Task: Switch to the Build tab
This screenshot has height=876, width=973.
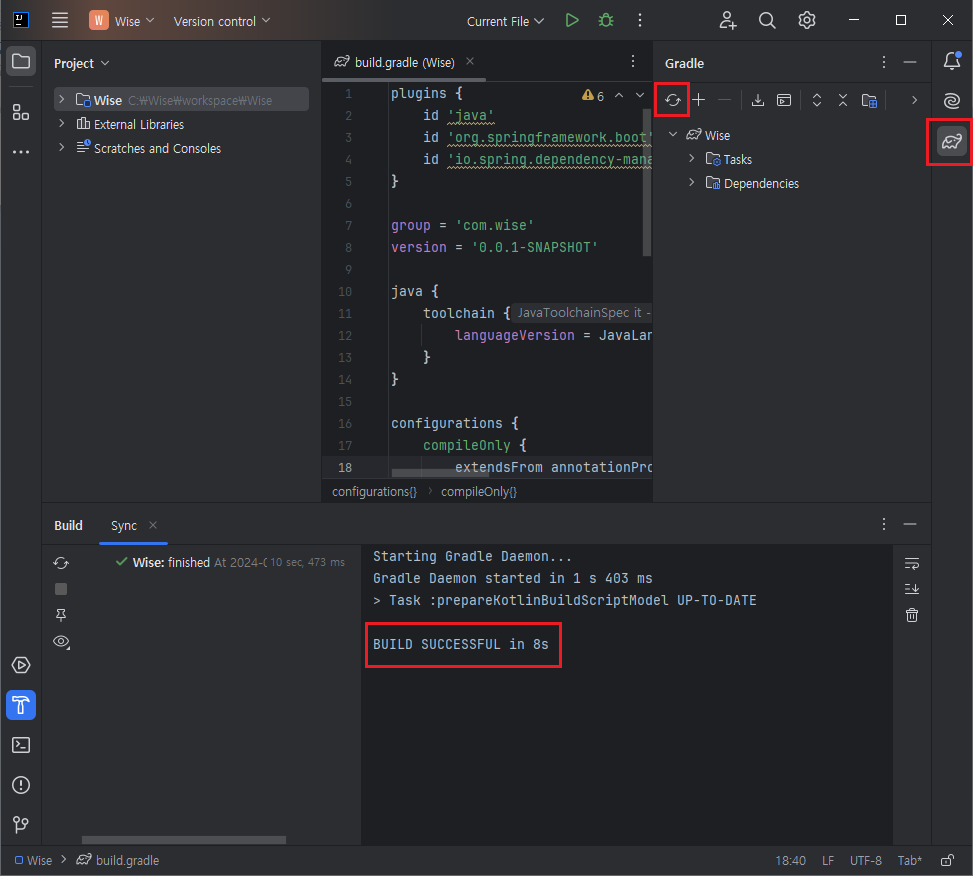Action: click(x=68, y=525)
